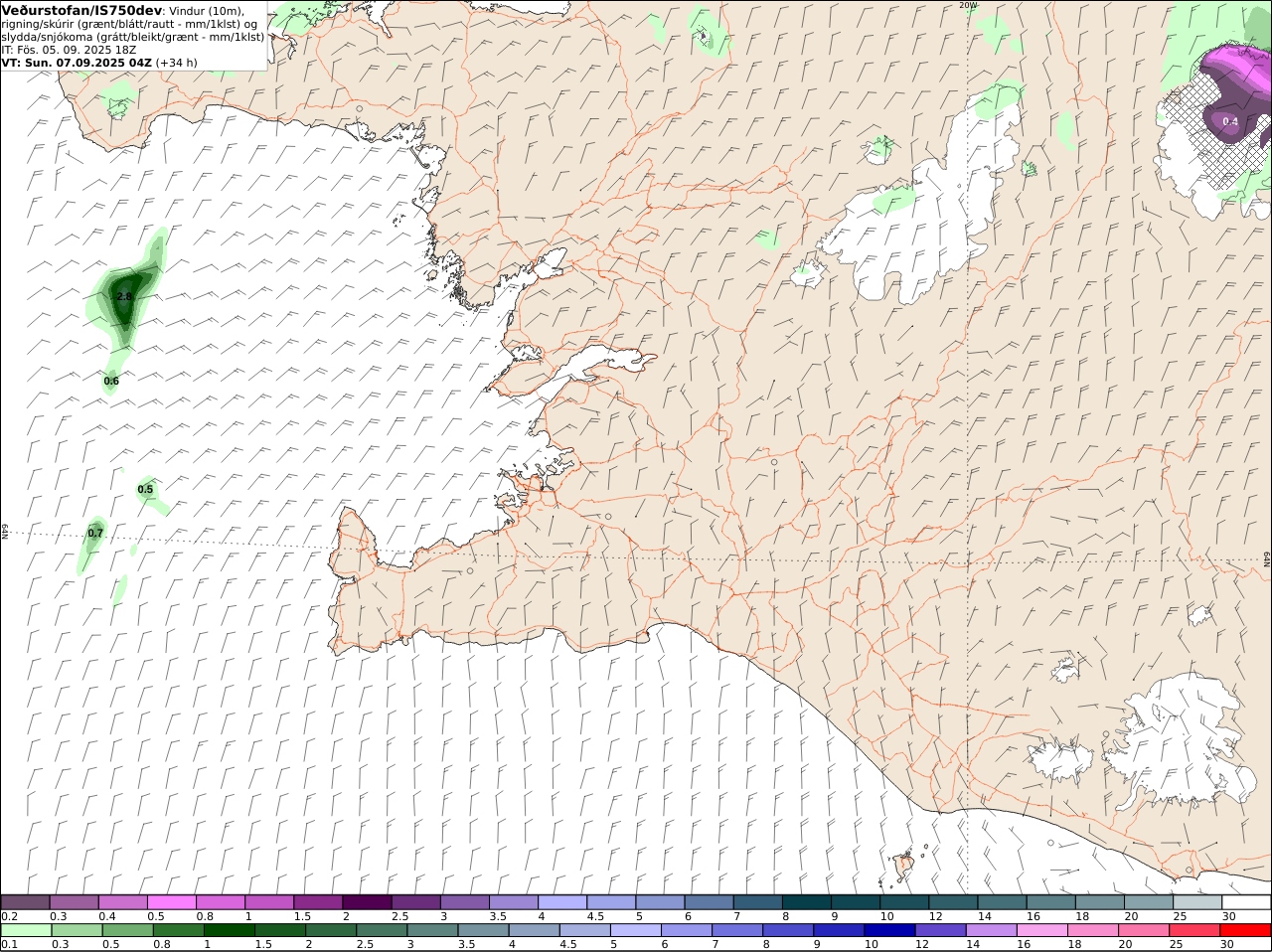Pick the upper-row legend swatch starting at 16
The height and width of the screenshot is (952, 1272).
coord(1050,902)
